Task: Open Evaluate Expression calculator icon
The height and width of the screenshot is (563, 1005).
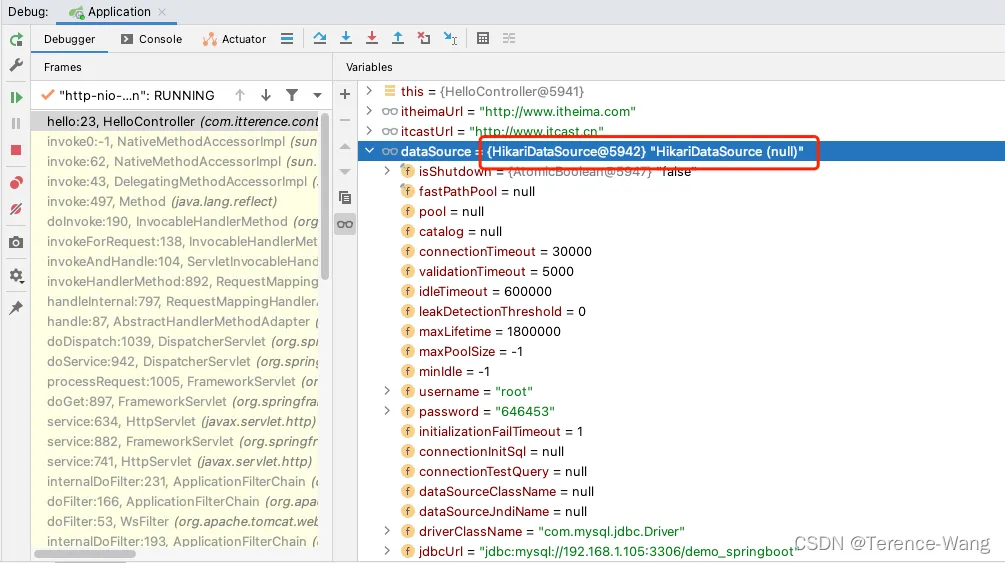Action: click(x=483, y=39)
